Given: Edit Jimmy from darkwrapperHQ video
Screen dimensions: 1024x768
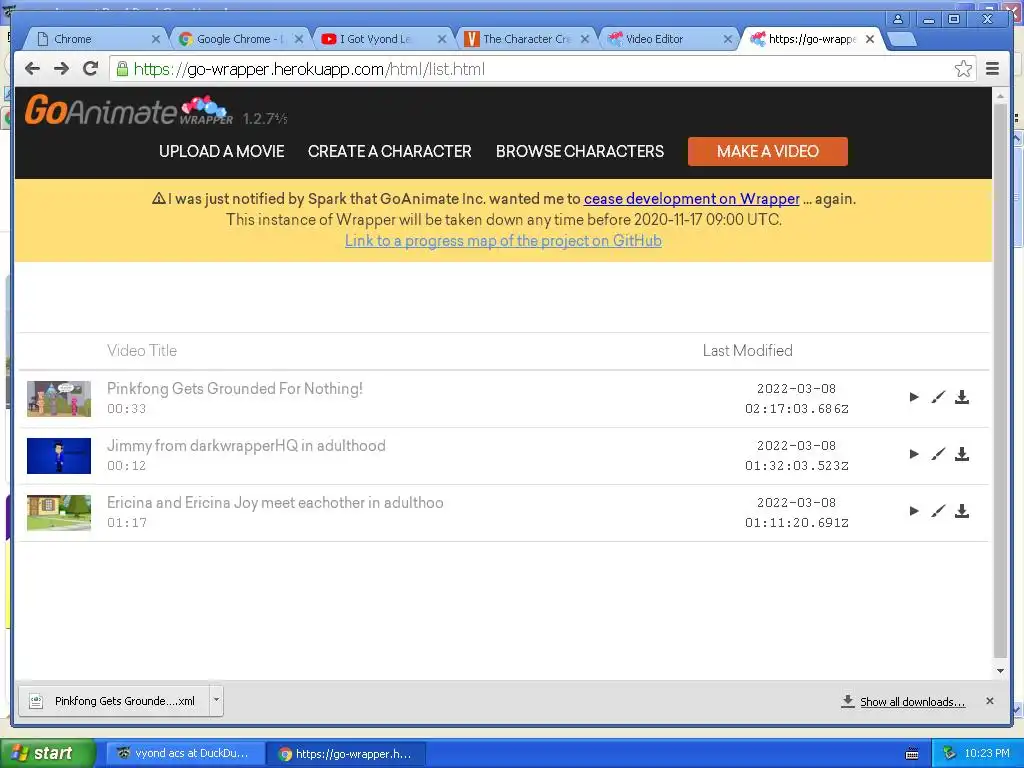Looking at the screenshot, I should (938, 454).
